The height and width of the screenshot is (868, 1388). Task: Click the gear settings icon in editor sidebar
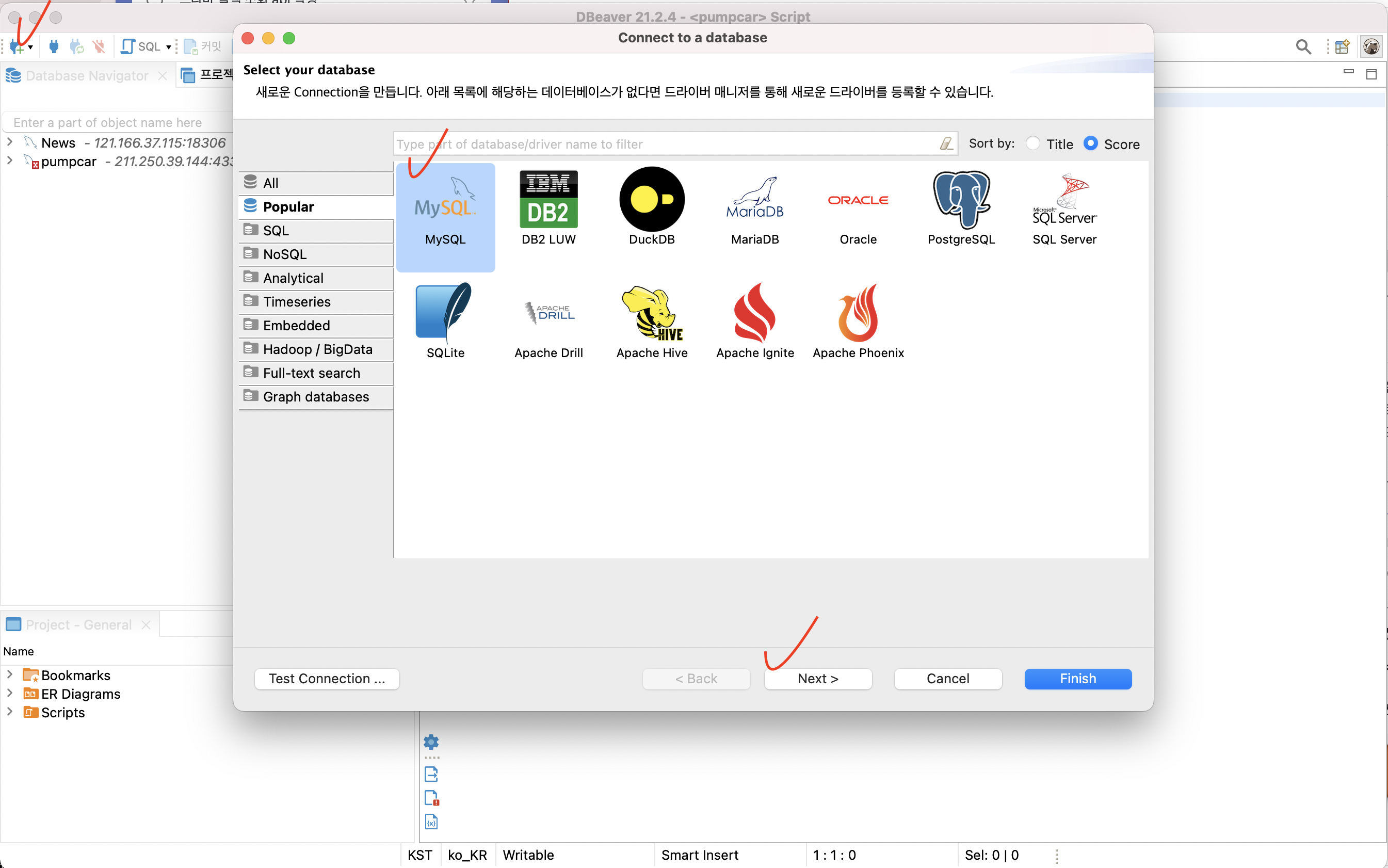tap(431, 742)
